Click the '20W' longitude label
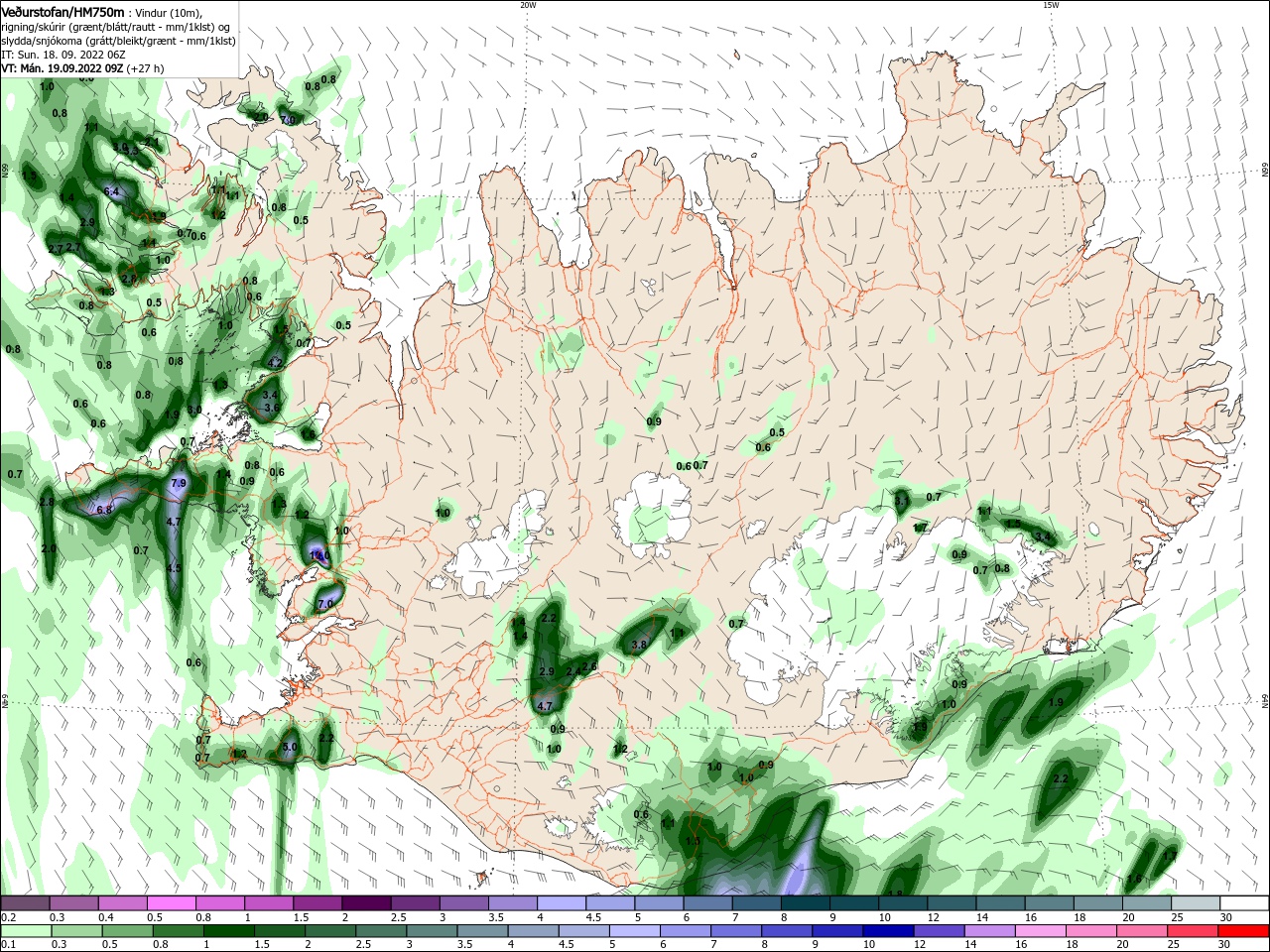1270x952 pixels. [528, 5]
